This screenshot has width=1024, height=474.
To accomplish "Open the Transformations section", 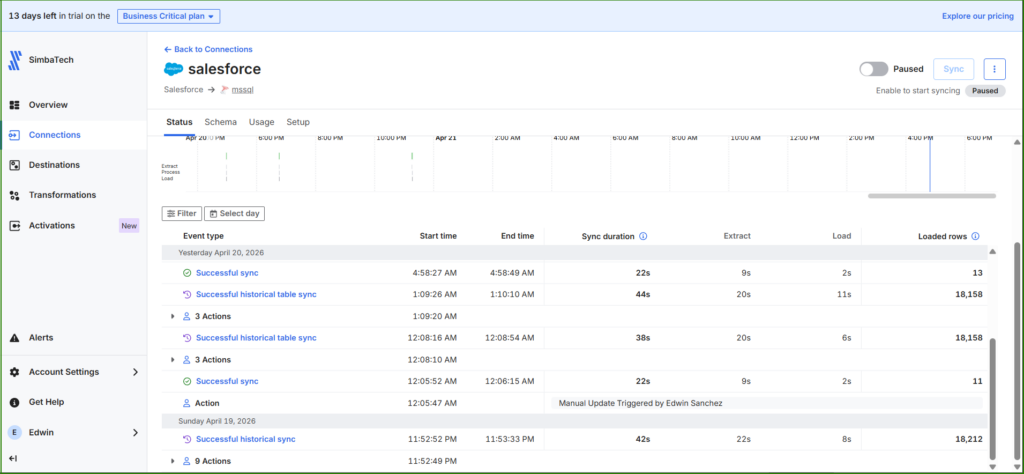I will 62,195.
